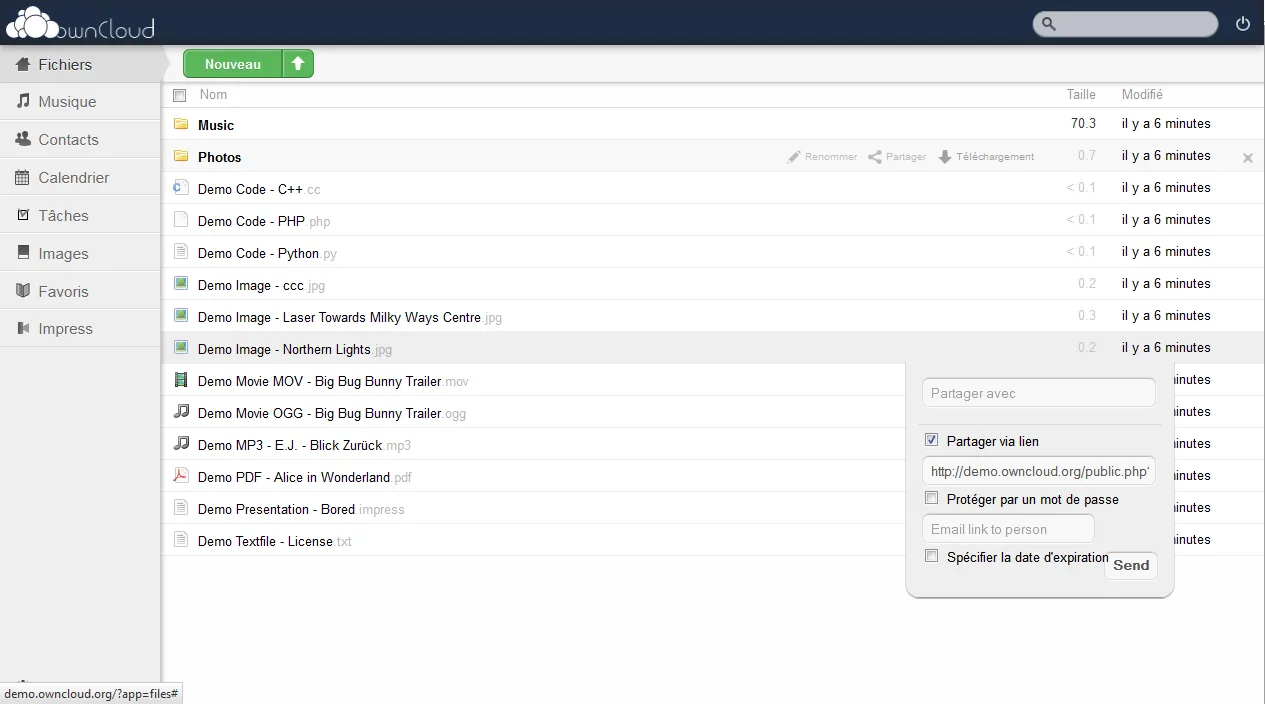
Task: Enable Spécifier la date d'expiration
Action: [x=932, y=556]
